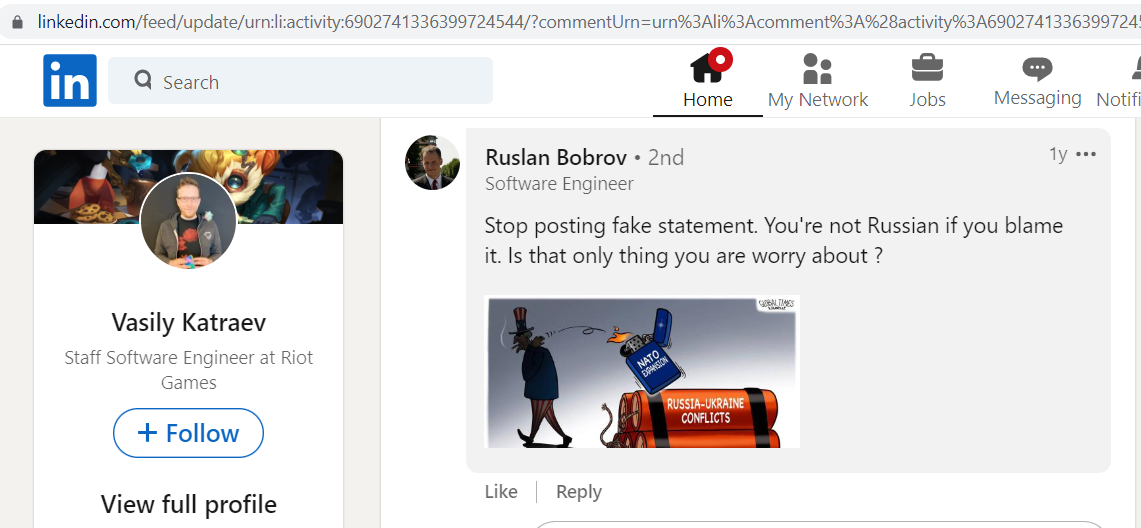Click the LinkedIn logo icon
1141x528 pixels.
[x=70, y=81]
